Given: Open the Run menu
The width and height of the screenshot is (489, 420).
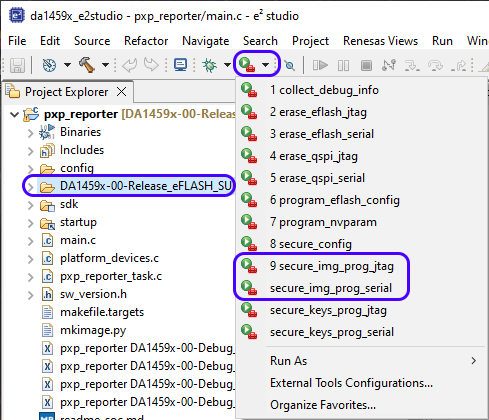Looking at the screenshot, I should tap(442, 41).
